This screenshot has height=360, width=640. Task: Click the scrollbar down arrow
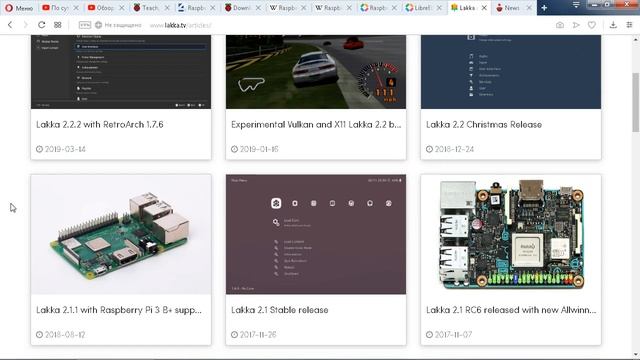coord(636,354)
